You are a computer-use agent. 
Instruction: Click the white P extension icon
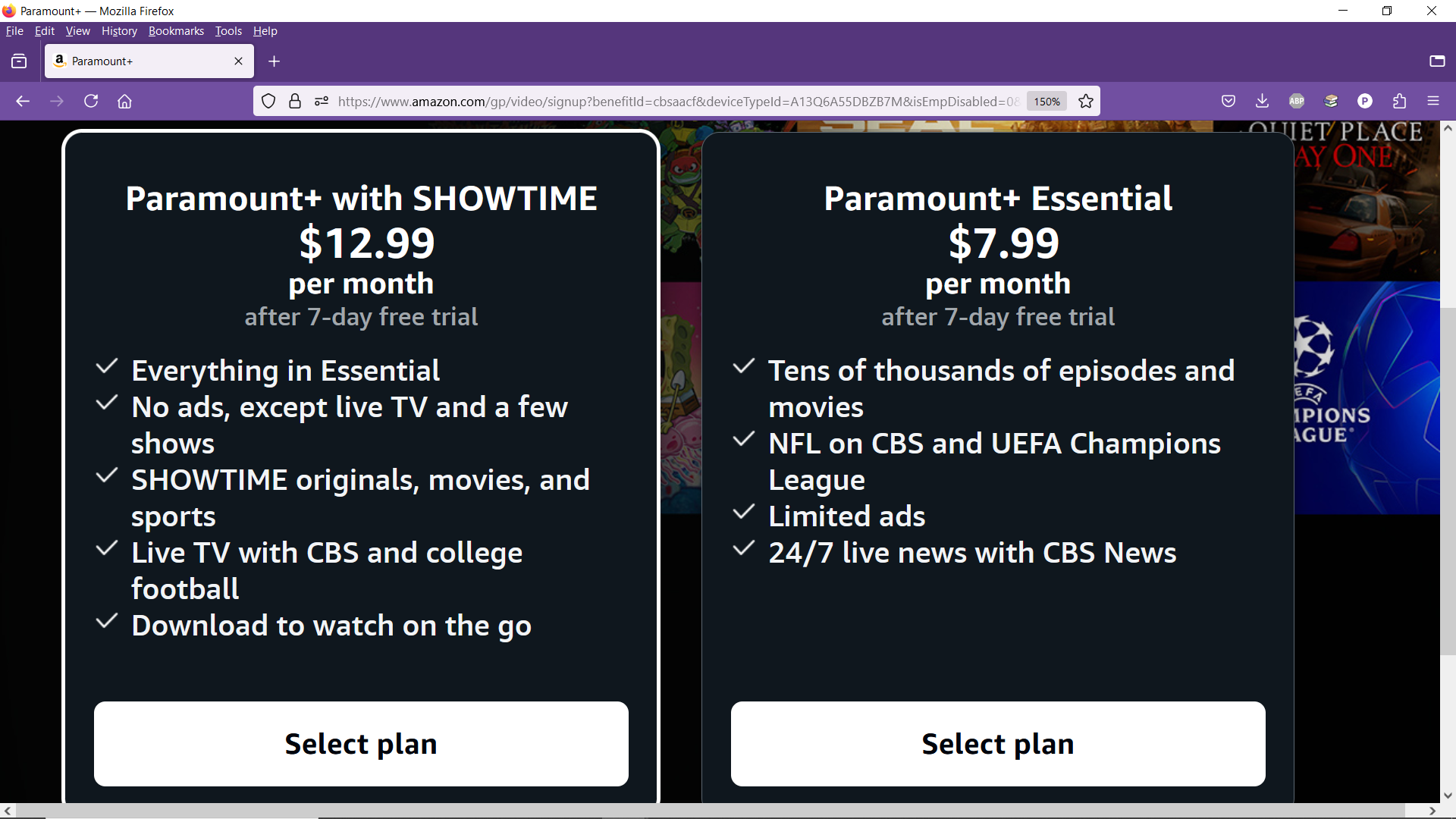click(1365, 101)
